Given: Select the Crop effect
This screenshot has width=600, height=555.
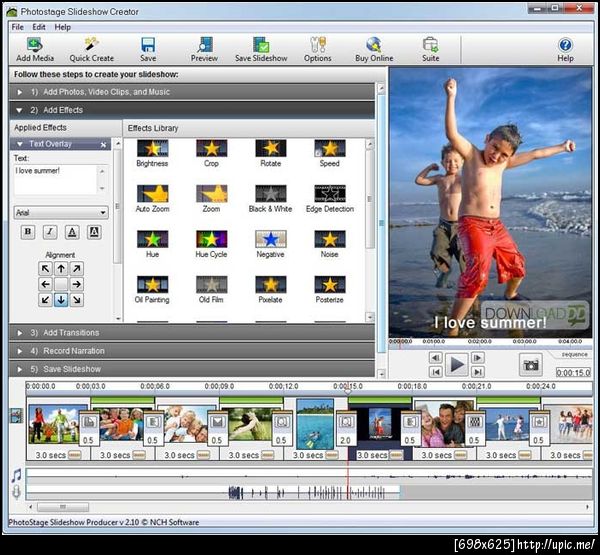Looking at the screenshot, I should 211,153.
